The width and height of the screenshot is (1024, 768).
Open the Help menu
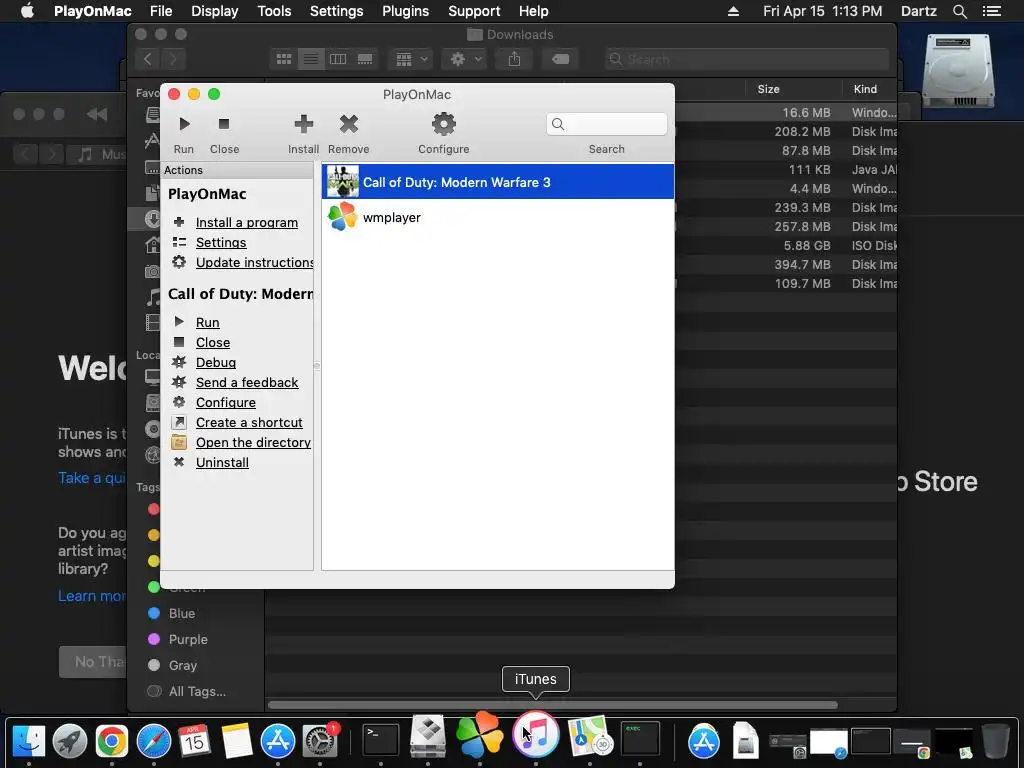(x=534, y=11)
